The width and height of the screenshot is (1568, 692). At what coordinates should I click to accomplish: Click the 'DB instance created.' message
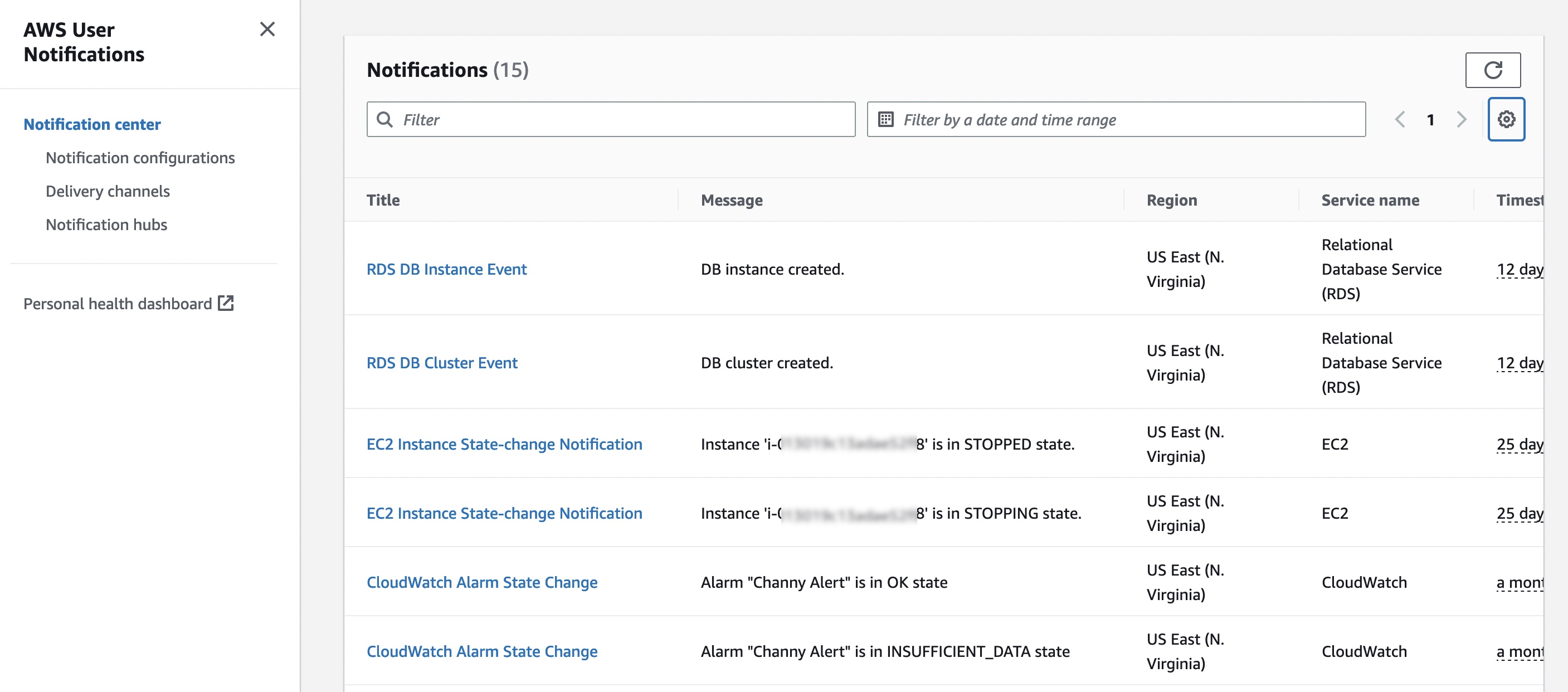tap(772, 269)
